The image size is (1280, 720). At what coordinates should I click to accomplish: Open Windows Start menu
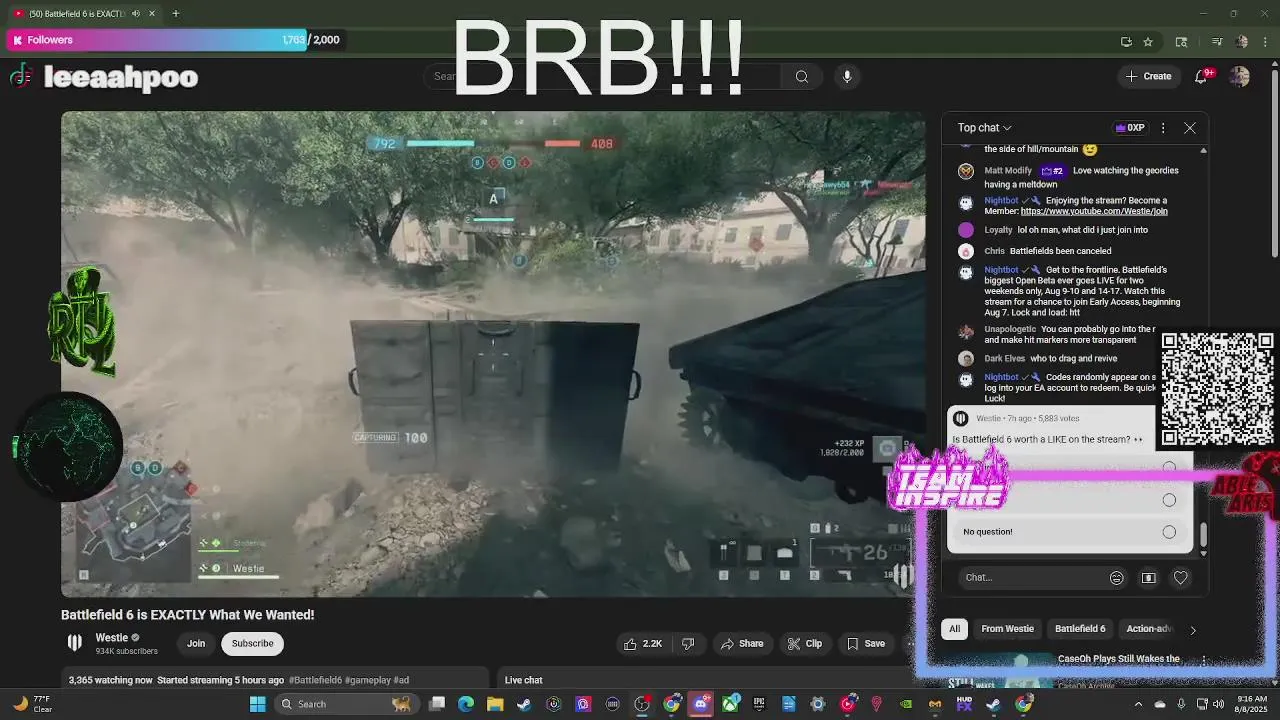257,704
